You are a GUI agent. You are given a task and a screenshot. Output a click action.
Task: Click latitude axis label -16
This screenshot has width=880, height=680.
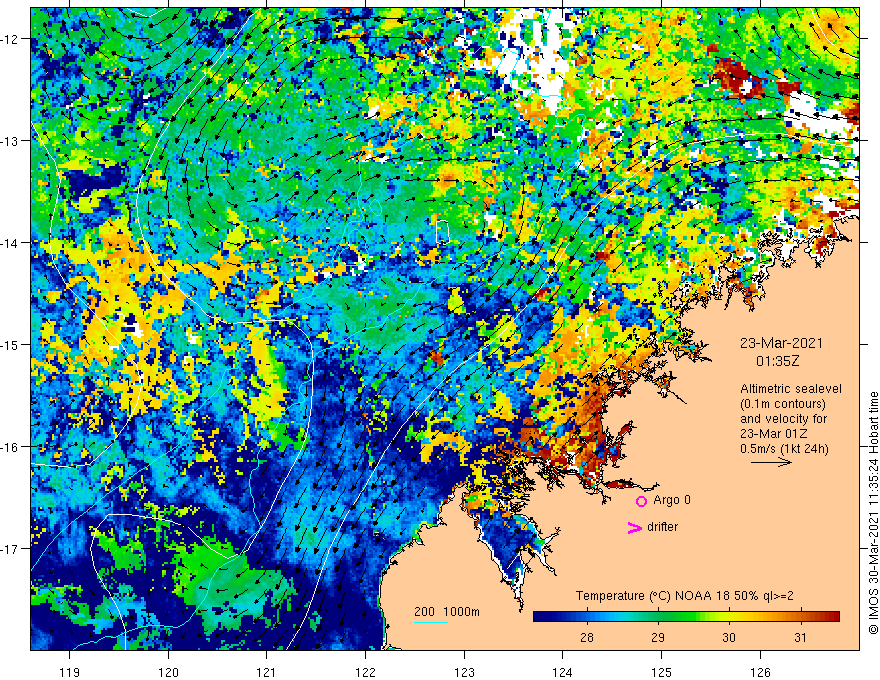click(11, 447)
